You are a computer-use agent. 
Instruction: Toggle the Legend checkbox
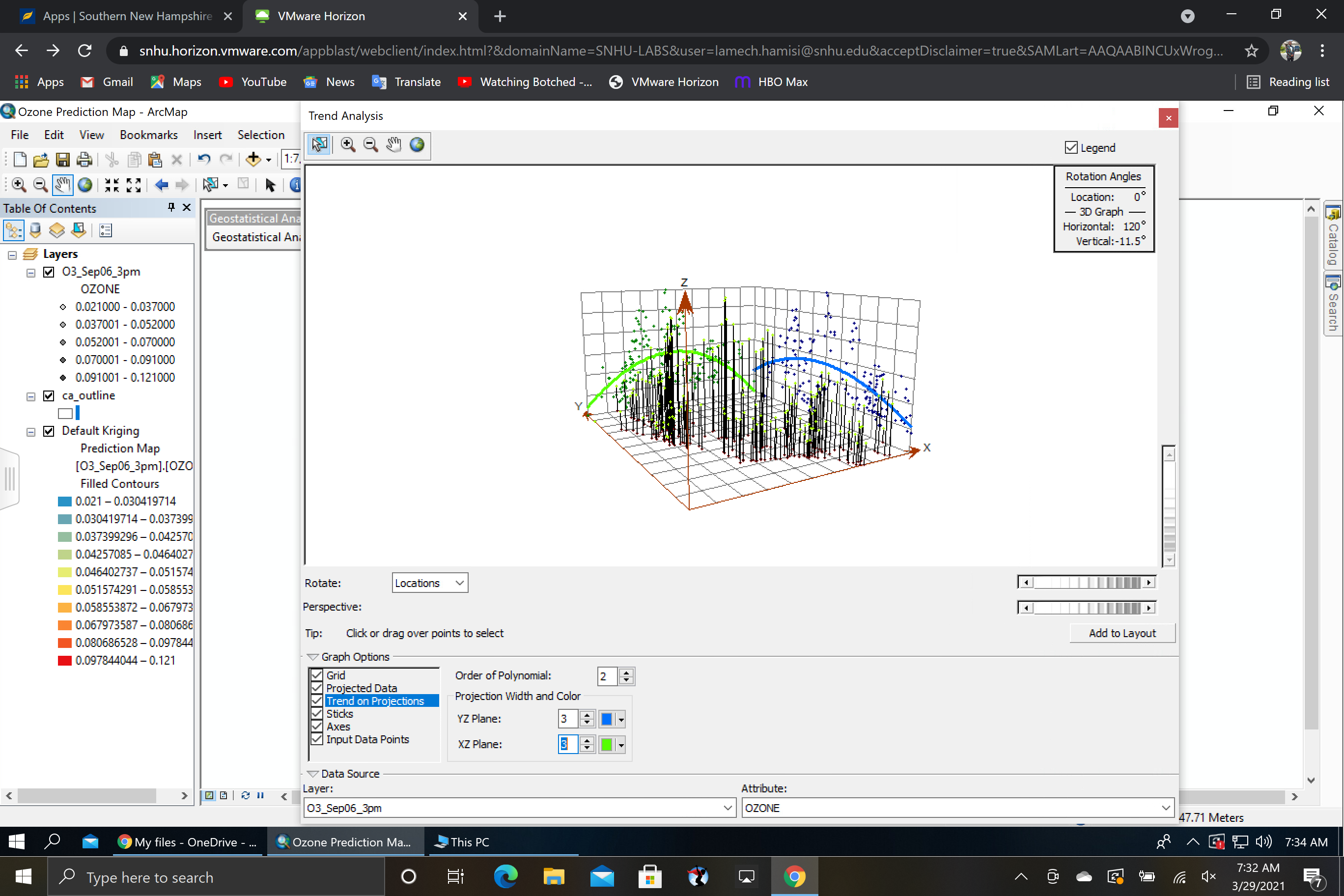(1071, 147)
